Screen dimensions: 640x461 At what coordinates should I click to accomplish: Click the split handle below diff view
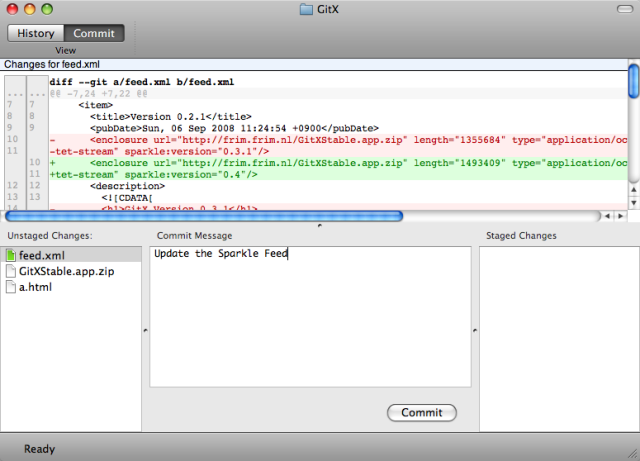coord(320,225)
